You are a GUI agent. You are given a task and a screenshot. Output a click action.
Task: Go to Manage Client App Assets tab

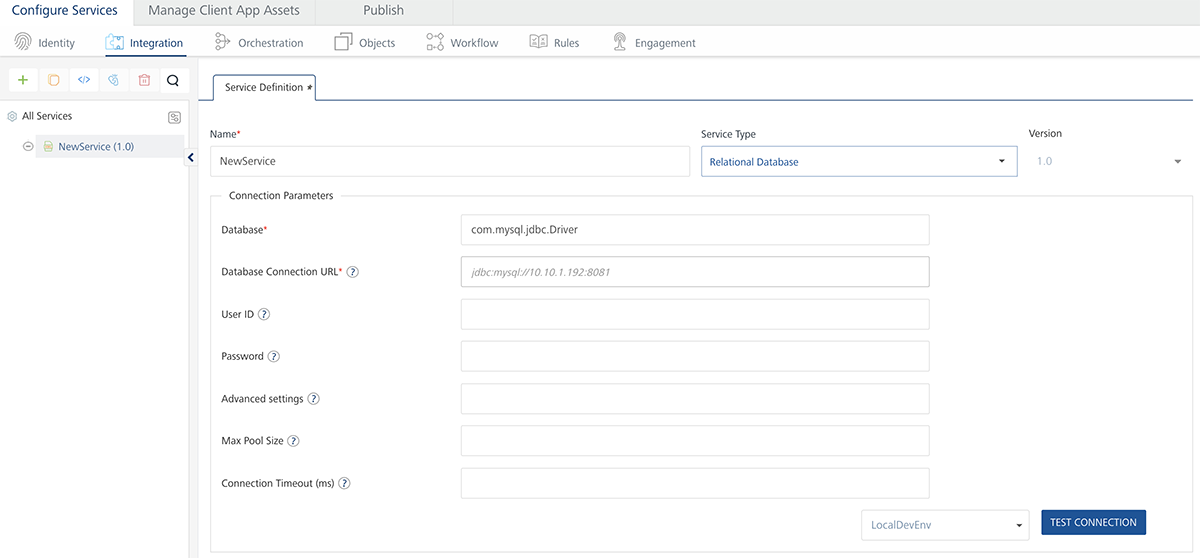(x=224, y=11)
